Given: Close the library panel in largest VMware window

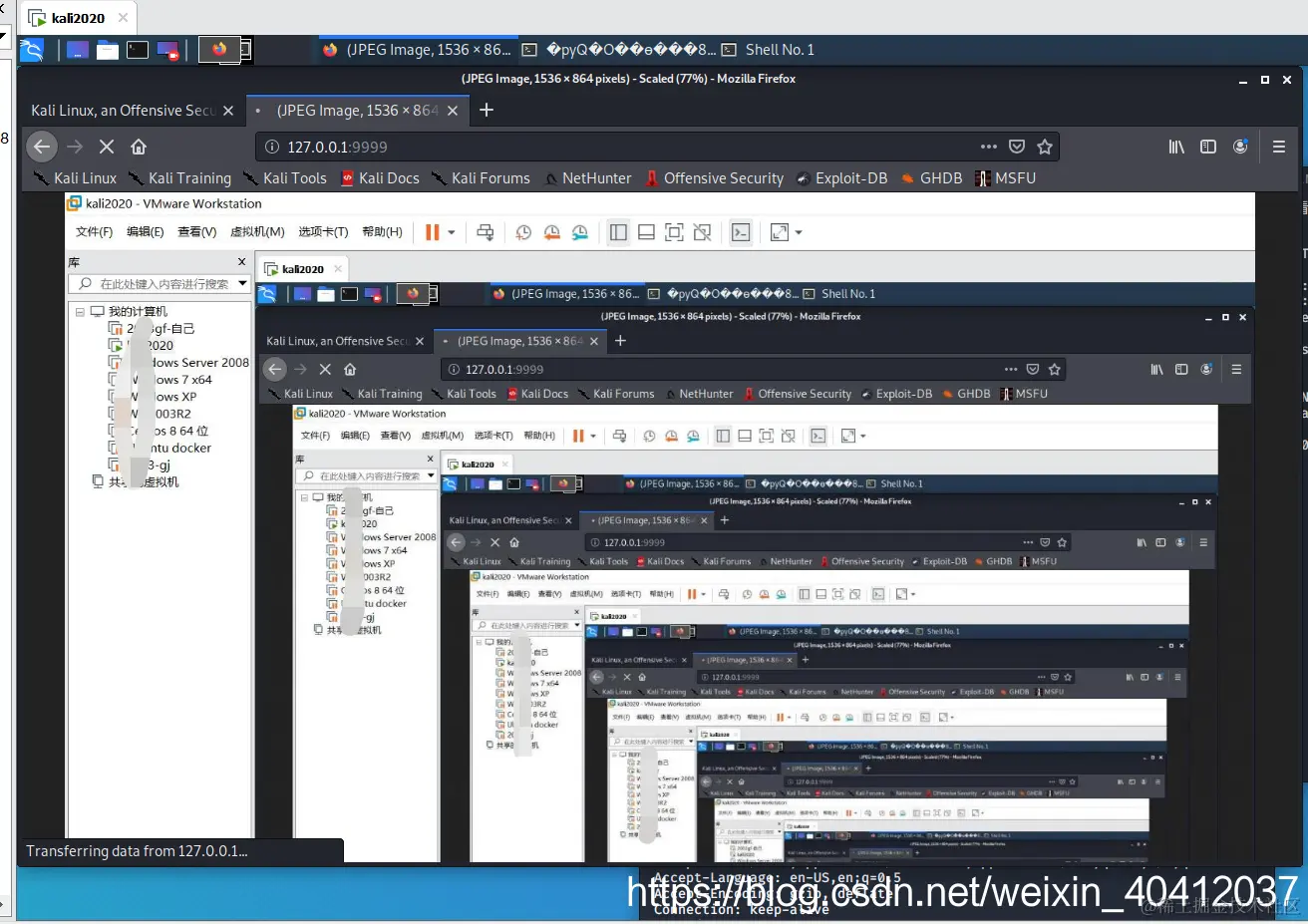Looking at the screenshot, I should coord(241,261).
